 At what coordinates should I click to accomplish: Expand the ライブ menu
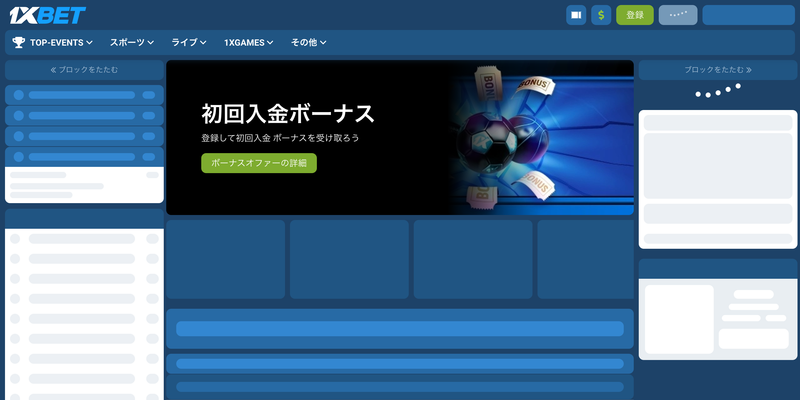189,43
